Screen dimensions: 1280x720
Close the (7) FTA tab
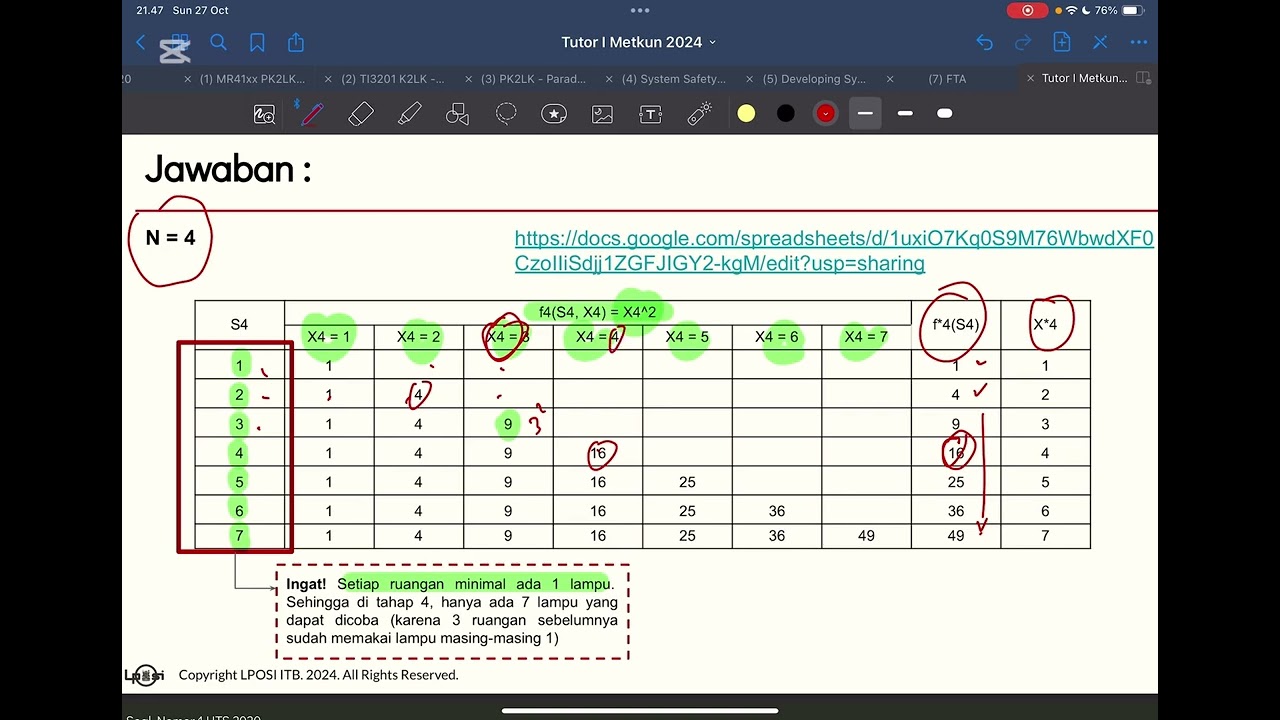pos(889,79)
